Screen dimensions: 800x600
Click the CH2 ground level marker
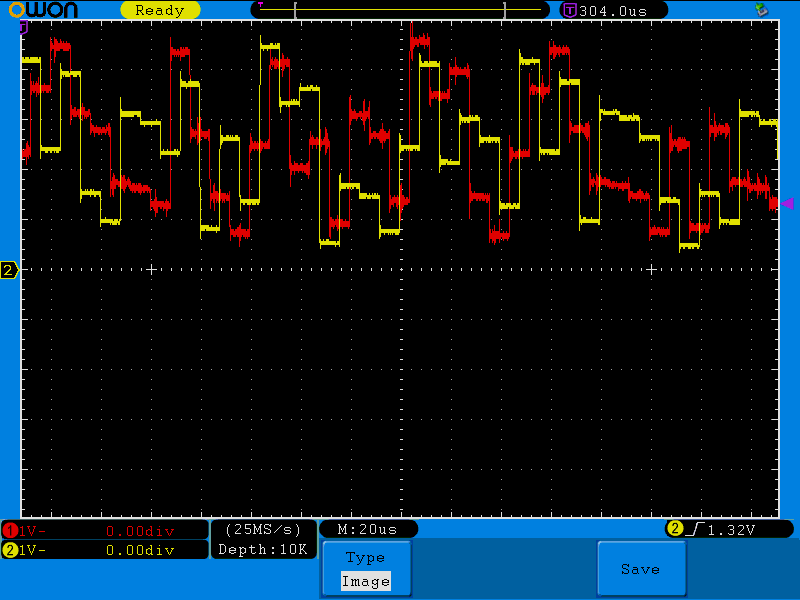coord(7,269)
